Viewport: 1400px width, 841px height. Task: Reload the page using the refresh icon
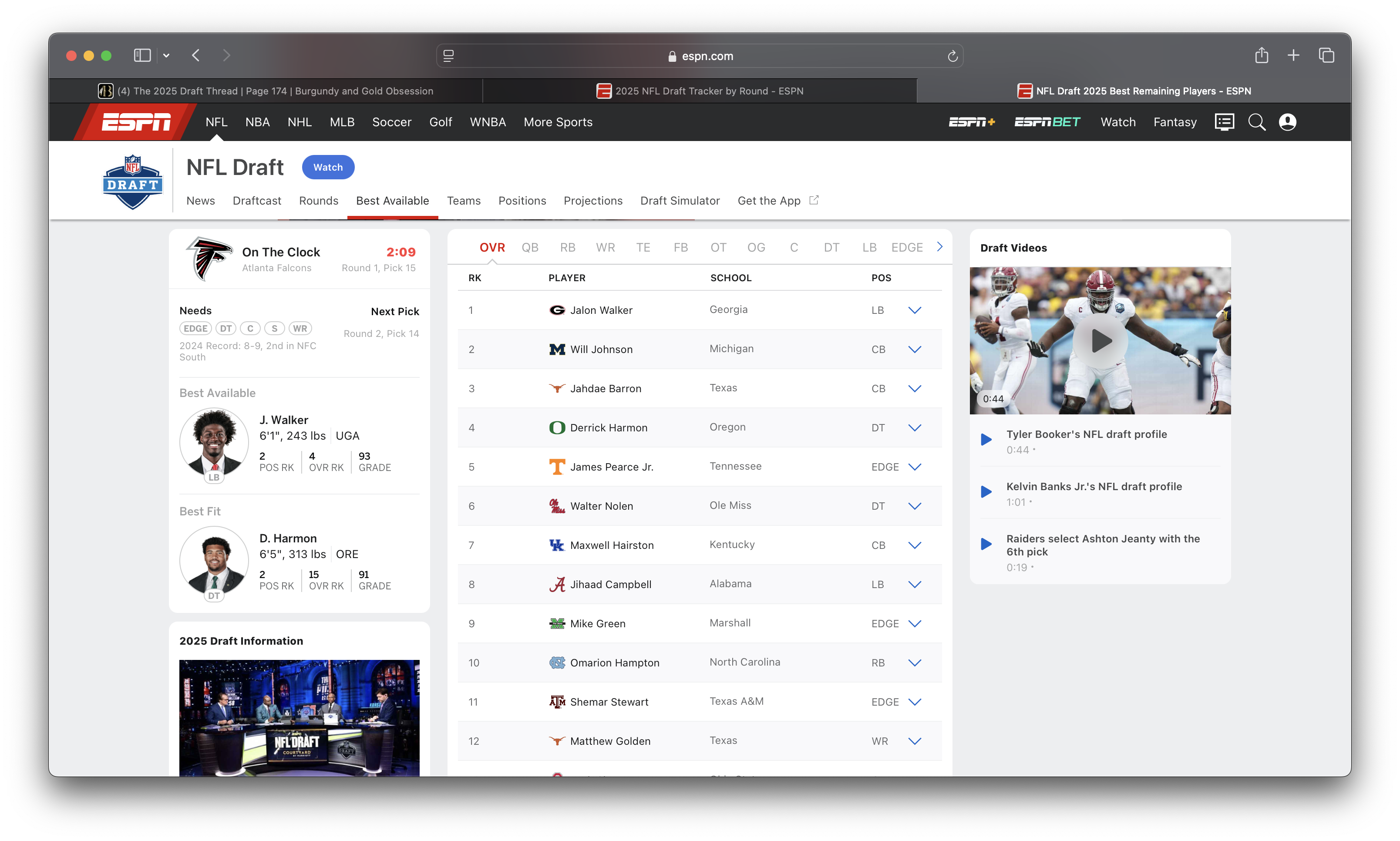tap(952, 56)
